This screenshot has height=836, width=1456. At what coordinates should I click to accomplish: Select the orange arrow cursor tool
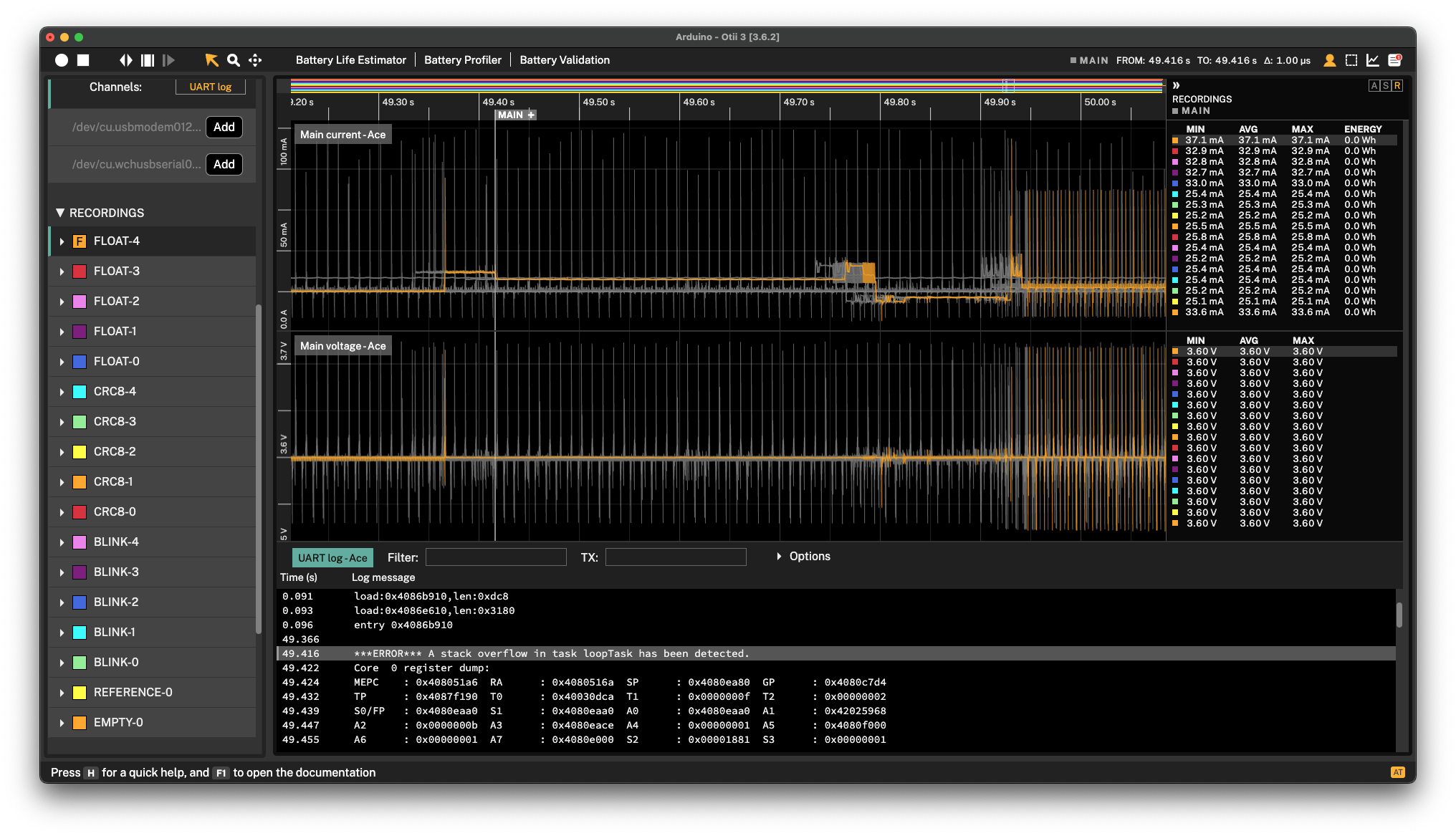(x=211, y=60)
